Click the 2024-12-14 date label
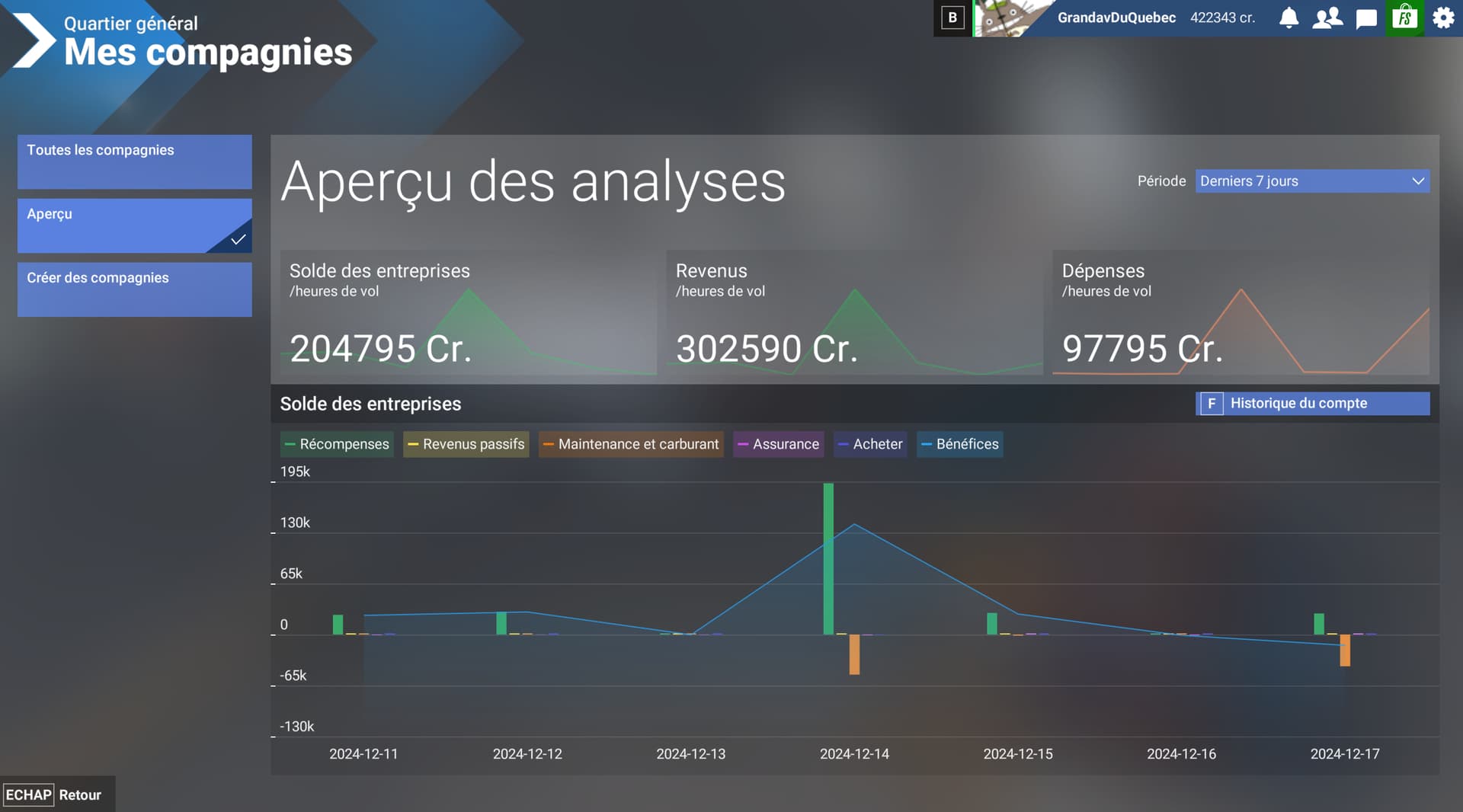1463x812 pixels. click(x=854, y=754)
